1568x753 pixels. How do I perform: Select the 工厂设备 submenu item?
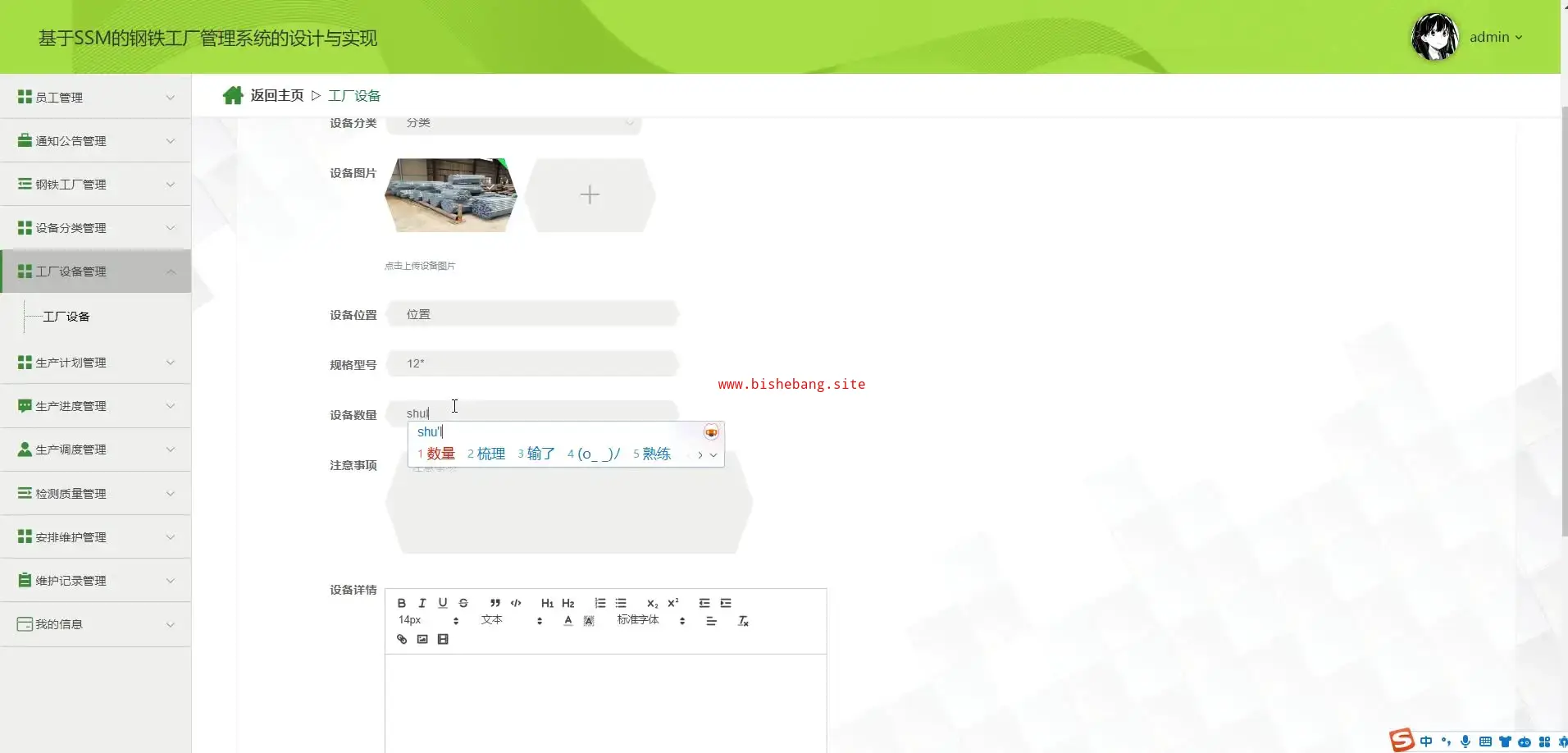66,317
